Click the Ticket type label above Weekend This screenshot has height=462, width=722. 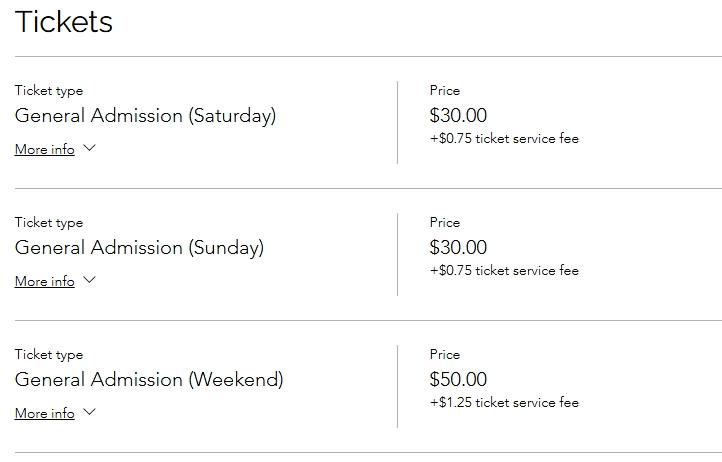click(x=49, y=355)
